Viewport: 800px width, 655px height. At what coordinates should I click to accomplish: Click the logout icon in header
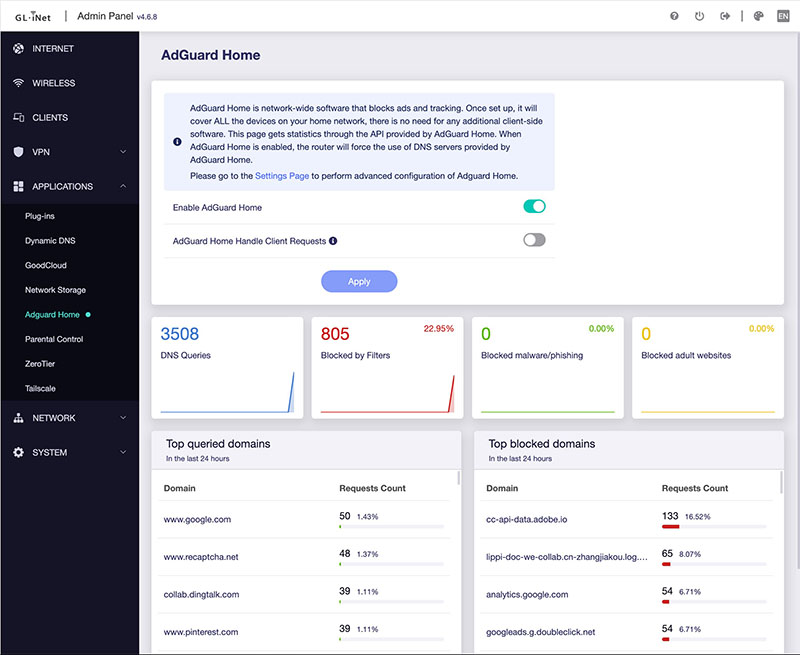pyautogui.click(x=724, y=16)
